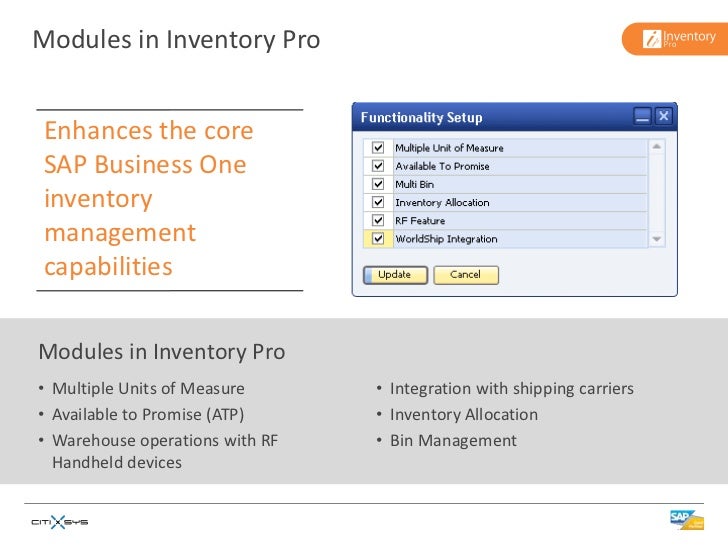Viewport: 728px width, 546px height.
Task: Click the scroll up arrow in list
Action: tap(656, 147)
